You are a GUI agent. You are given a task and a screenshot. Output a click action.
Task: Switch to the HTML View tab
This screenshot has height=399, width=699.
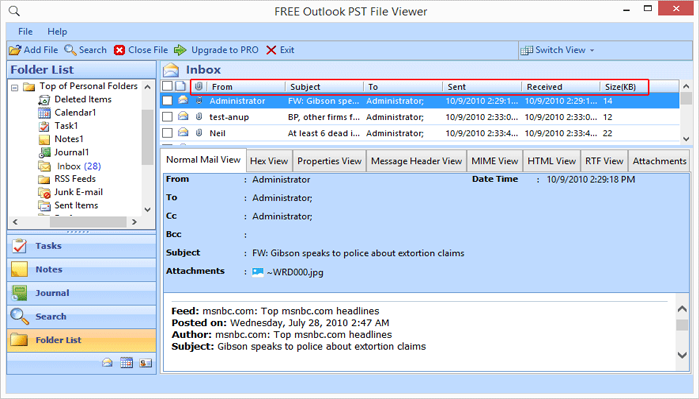[551, 161]
